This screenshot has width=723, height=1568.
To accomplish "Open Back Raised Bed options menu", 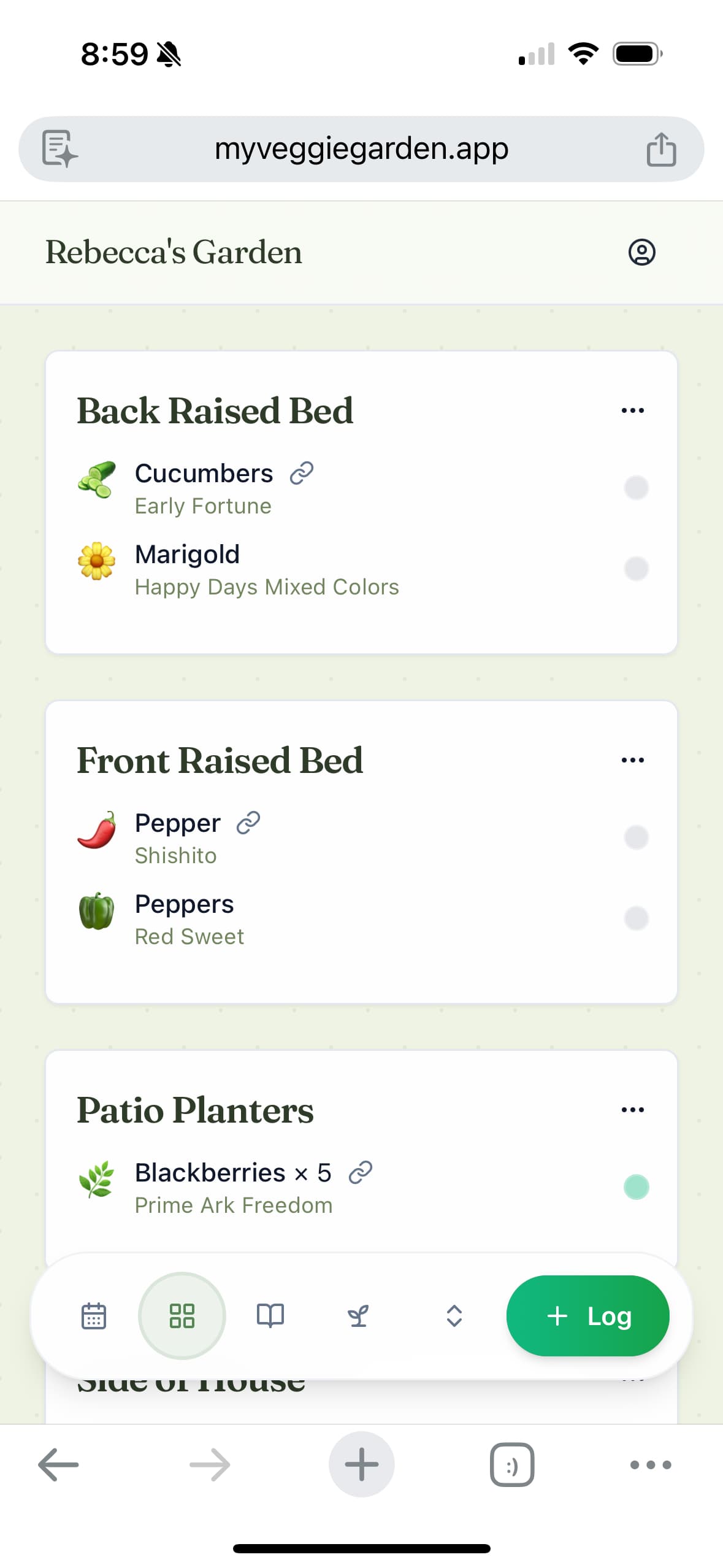I will [x=632, y=410].
